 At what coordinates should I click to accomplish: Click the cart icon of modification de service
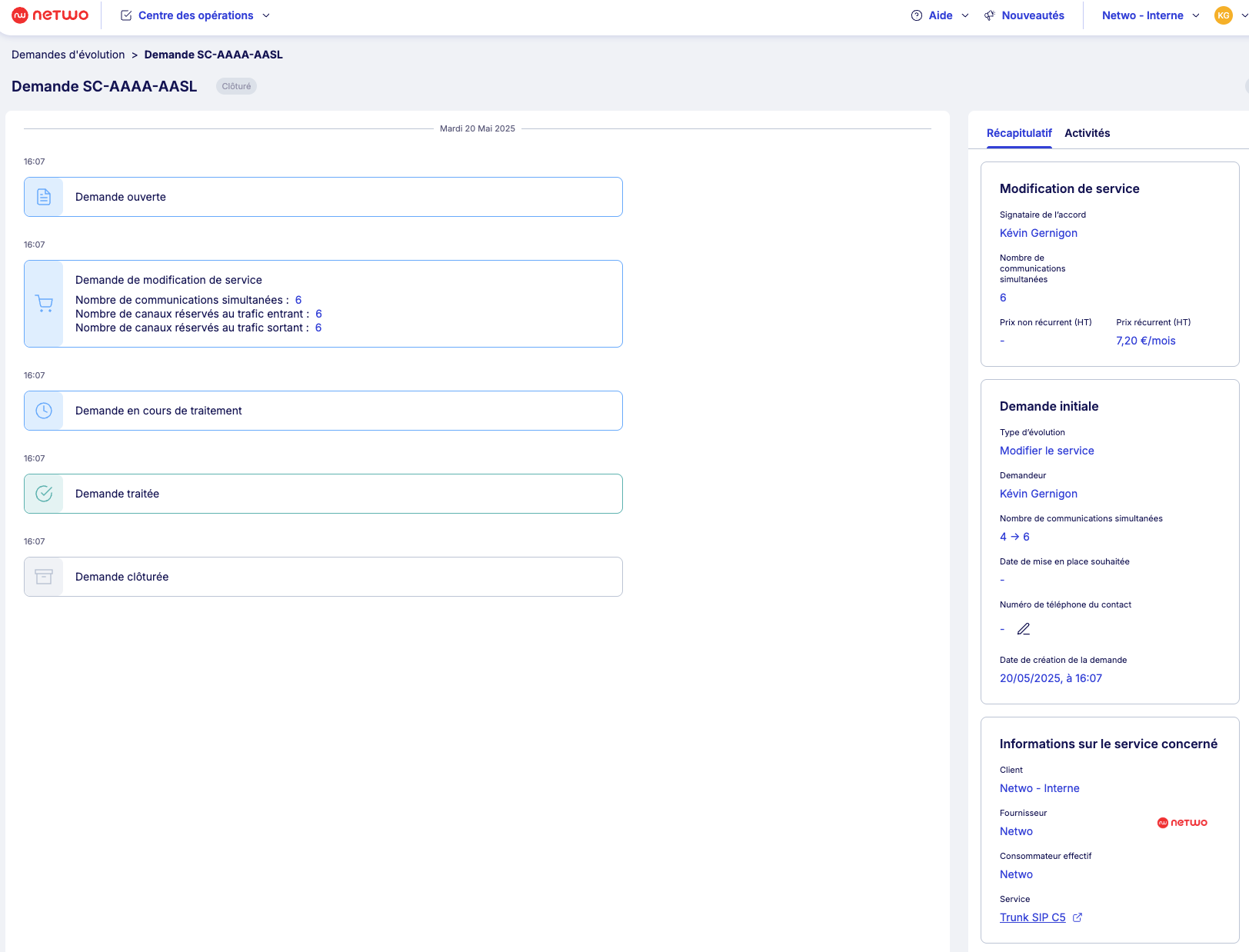tap(44, 304)
